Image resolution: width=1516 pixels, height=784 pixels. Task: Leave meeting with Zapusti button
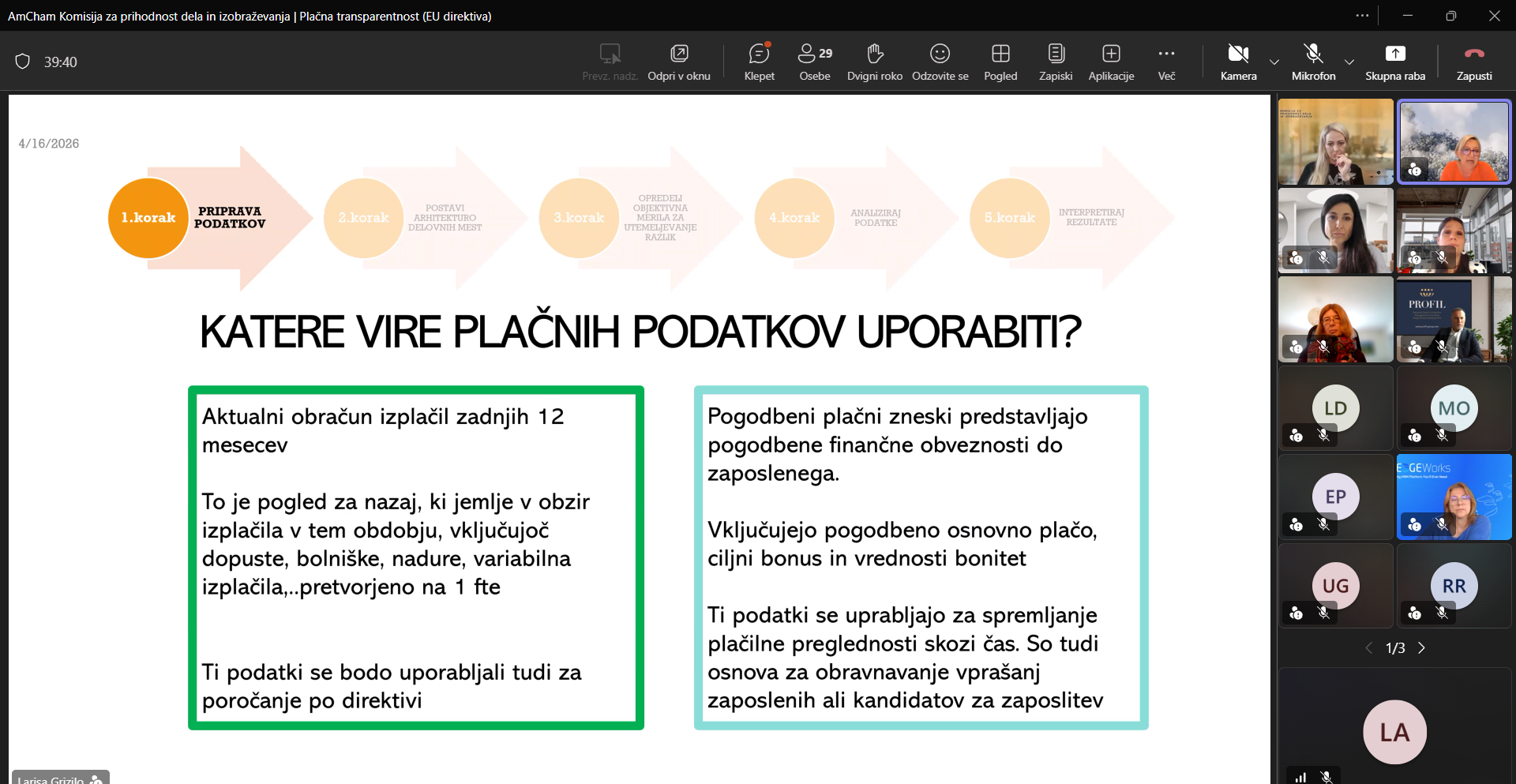(1473, 62)
